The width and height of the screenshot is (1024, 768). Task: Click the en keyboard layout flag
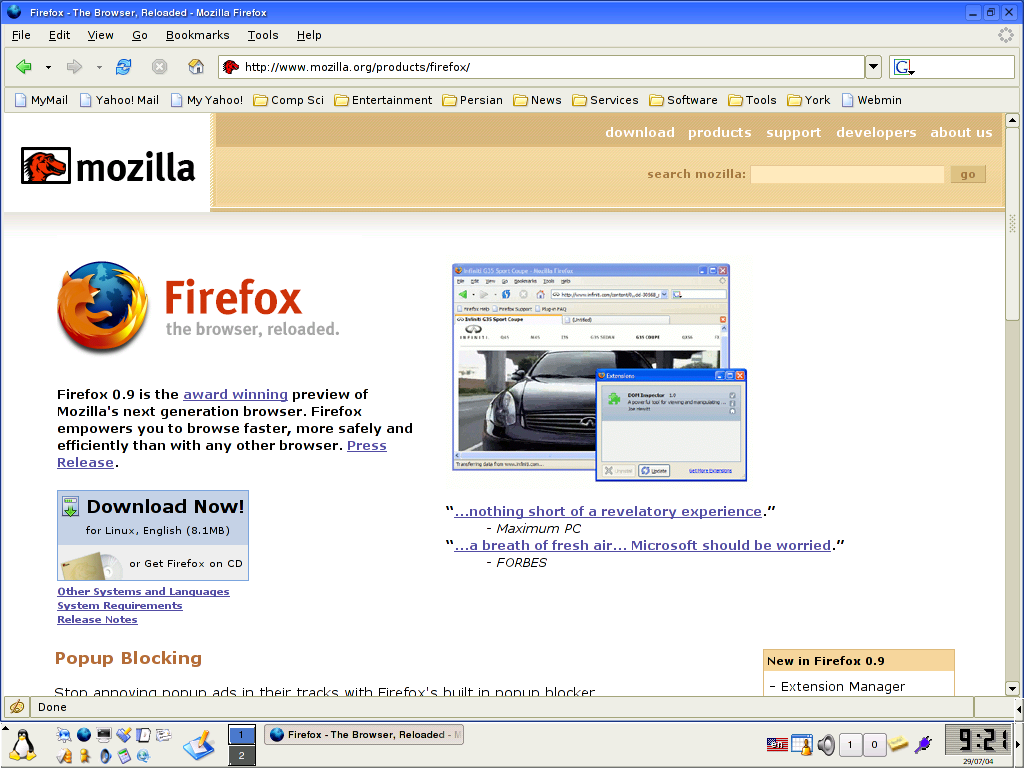click(x=777, y=744)
